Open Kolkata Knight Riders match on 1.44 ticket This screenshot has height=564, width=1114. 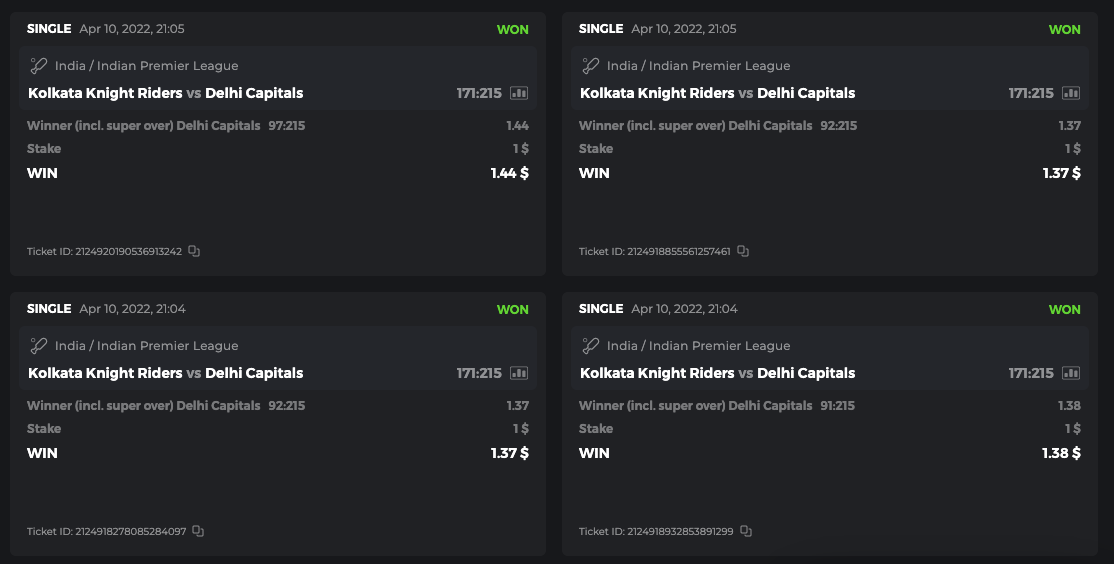[105, 93]
